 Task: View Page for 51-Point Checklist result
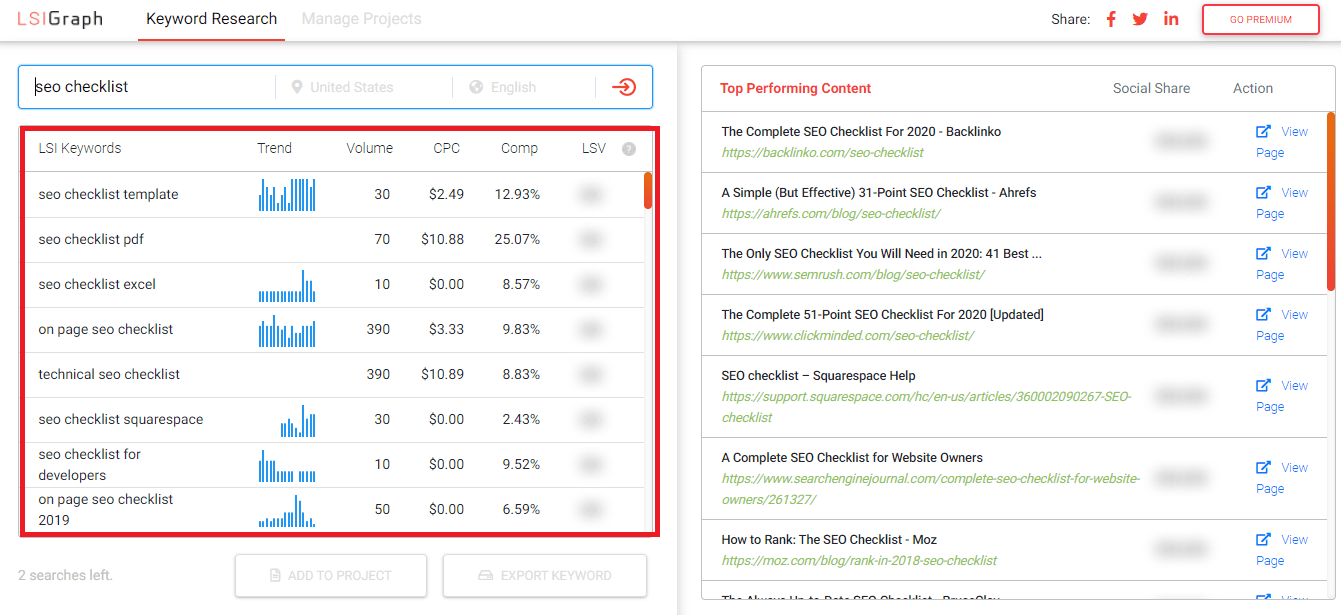(x=1282, y=325)
